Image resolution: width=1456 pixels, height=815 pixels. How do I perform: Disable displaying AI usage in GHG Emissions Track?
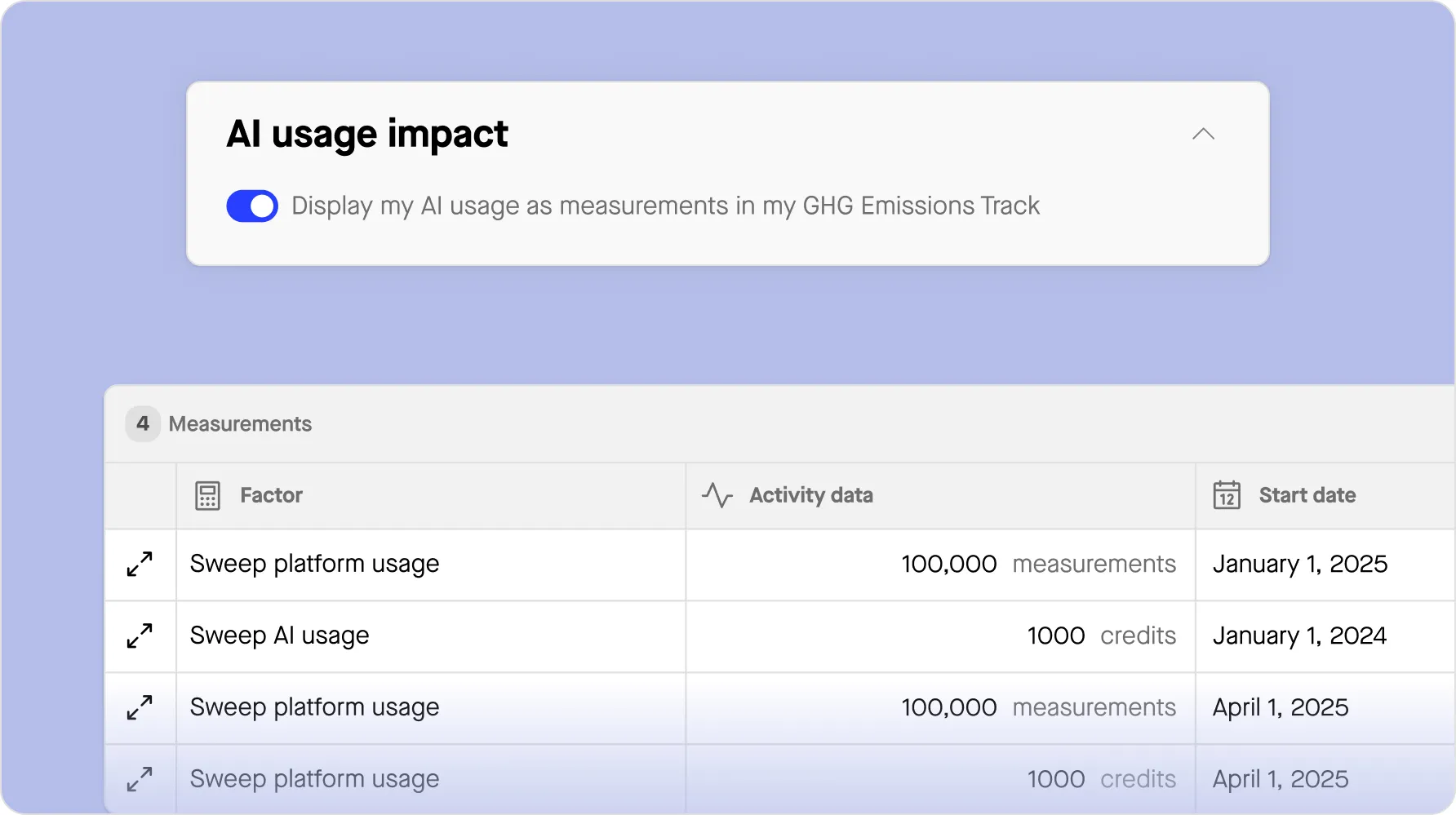pos(252,206)
